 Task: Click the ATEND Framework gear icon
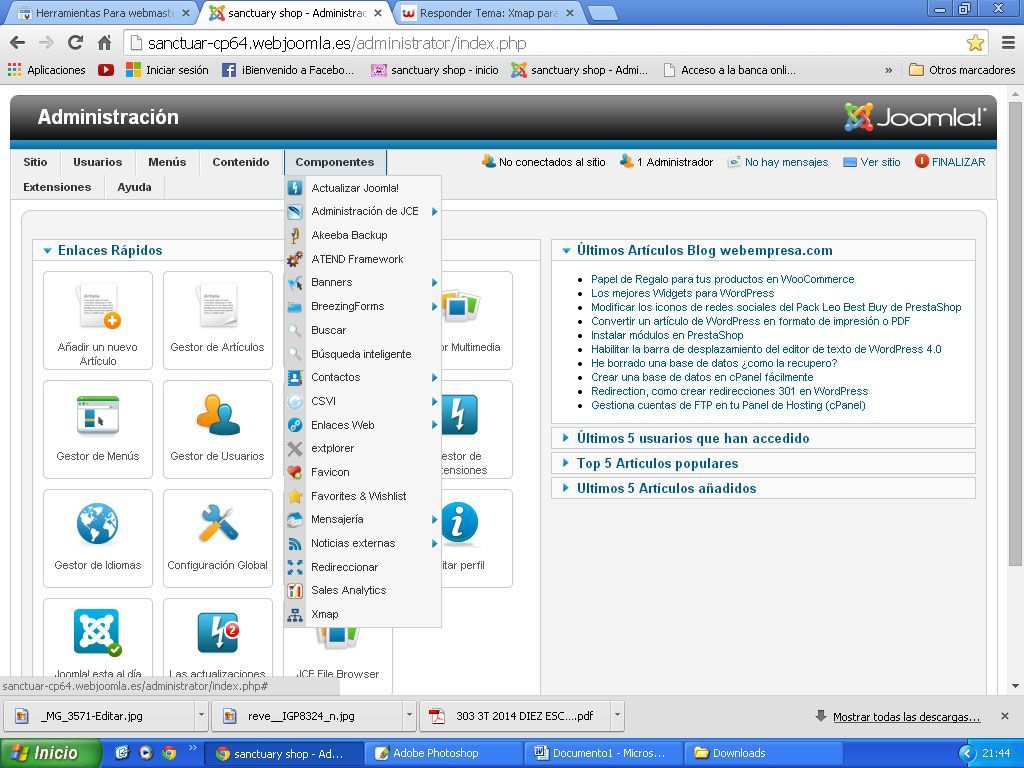point(295,259)
